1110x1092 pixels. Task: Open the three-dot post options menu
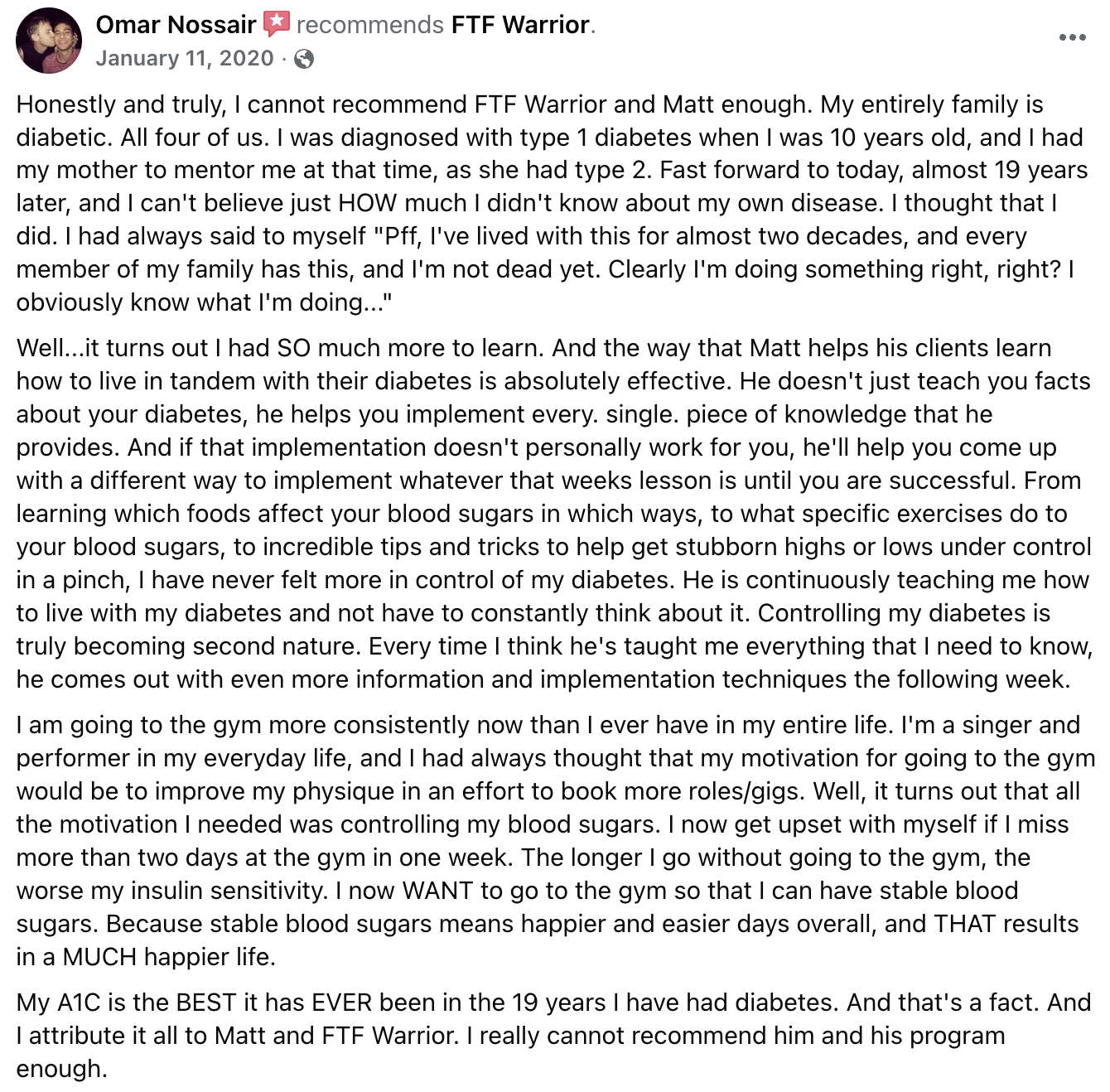point(1072,37)
